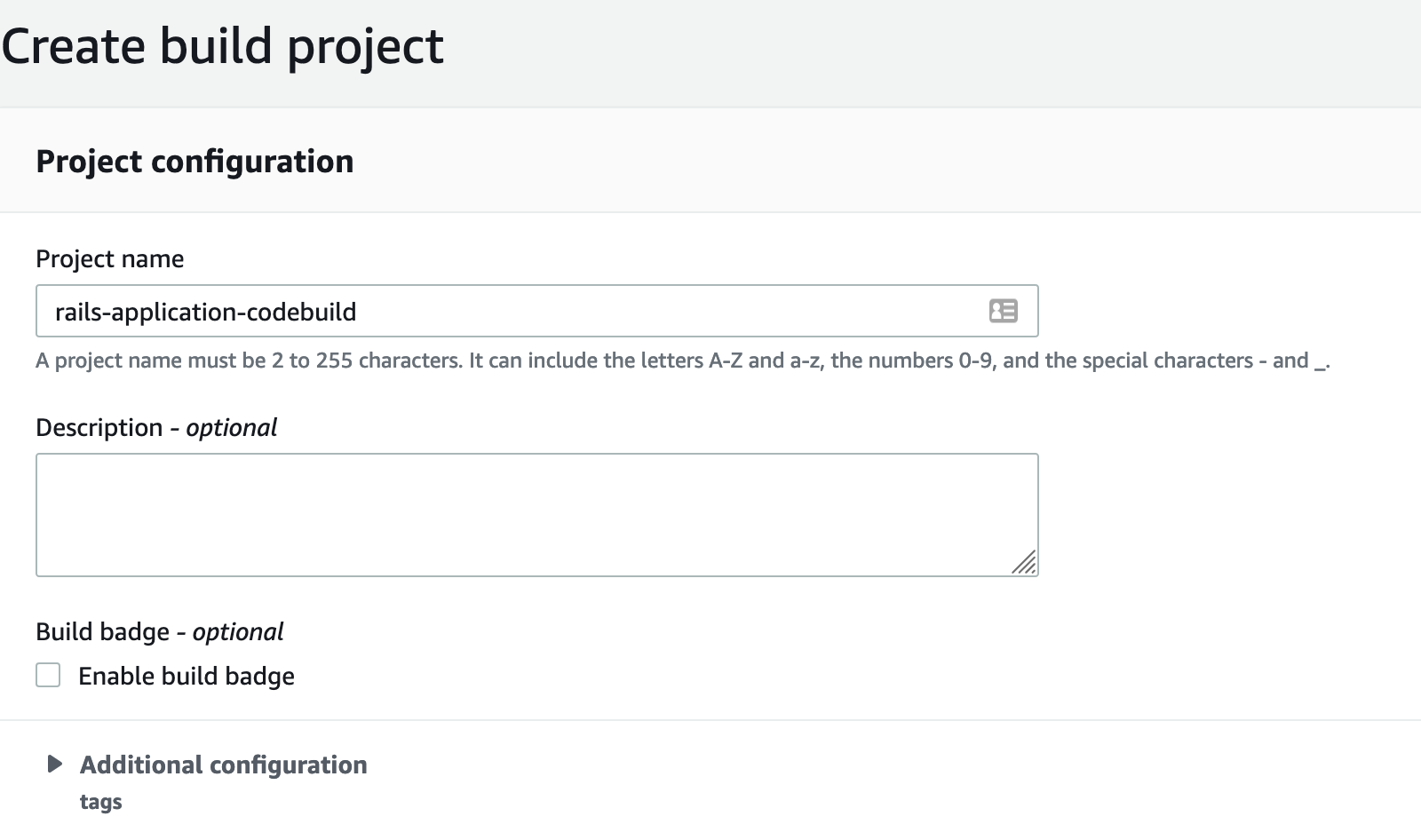Click the 'Additional configuration' heading text

(223, 765)
